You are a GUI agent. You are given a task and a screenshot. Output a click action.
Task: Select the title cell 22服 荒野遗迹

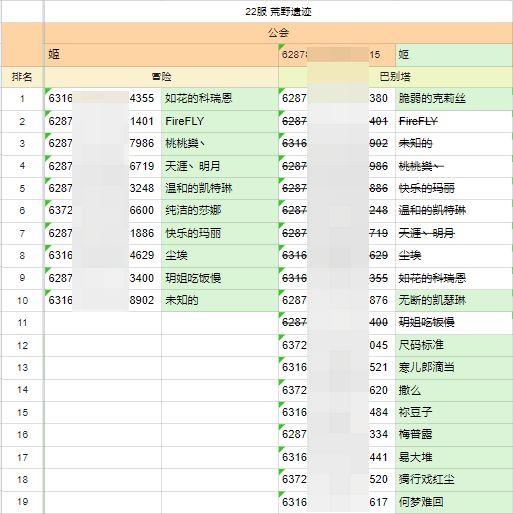(278, 12)
